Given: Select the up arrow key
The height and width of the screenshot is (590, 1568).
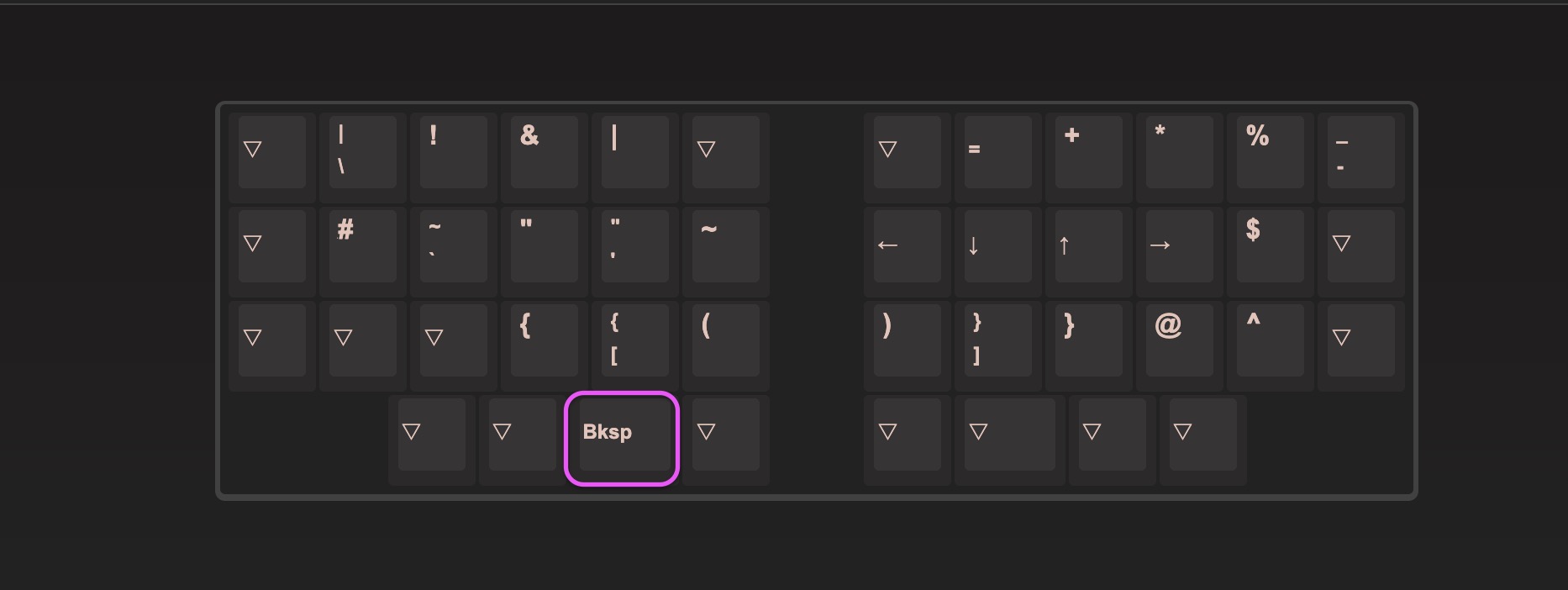Looking at the screenshot, I should 1088,246.
